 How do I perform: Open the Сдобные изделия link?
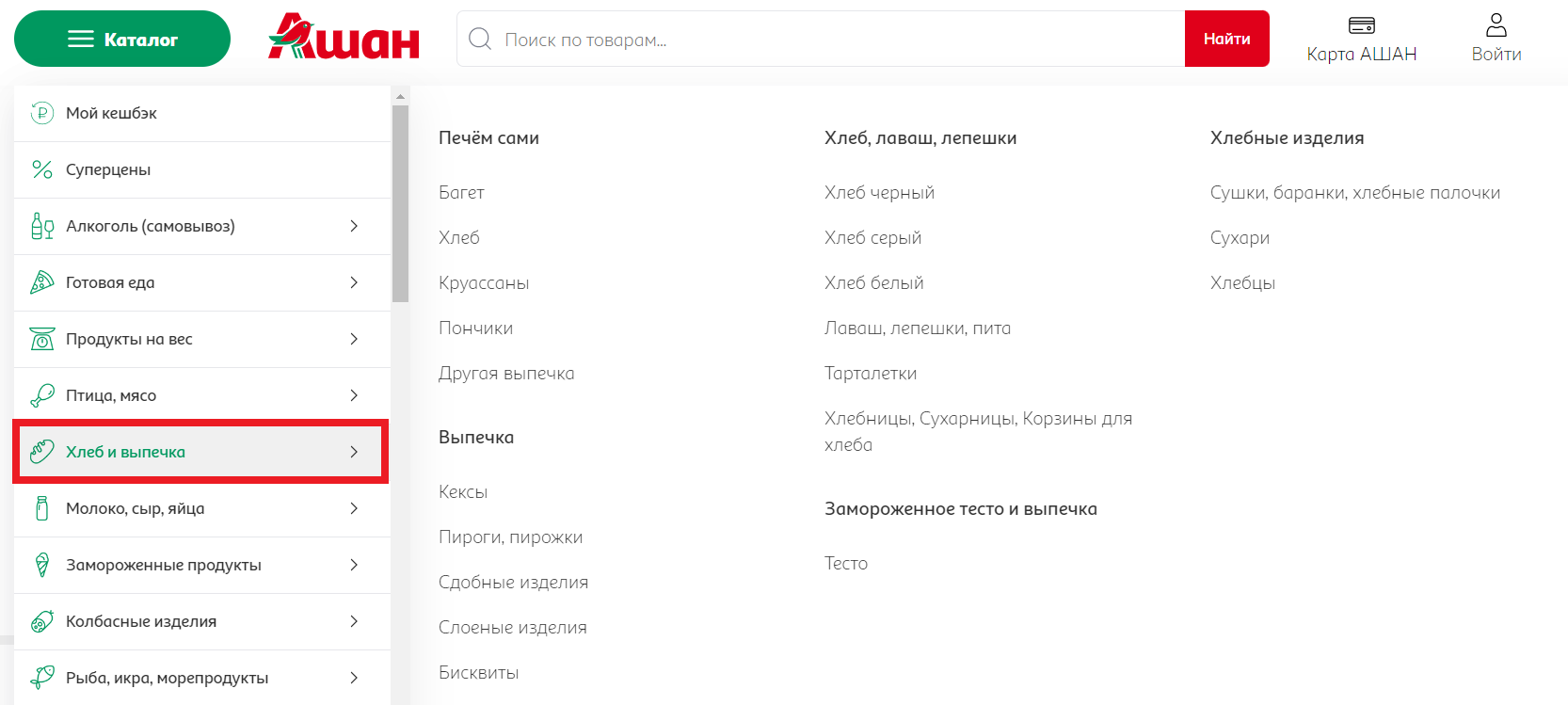point(513,582)
